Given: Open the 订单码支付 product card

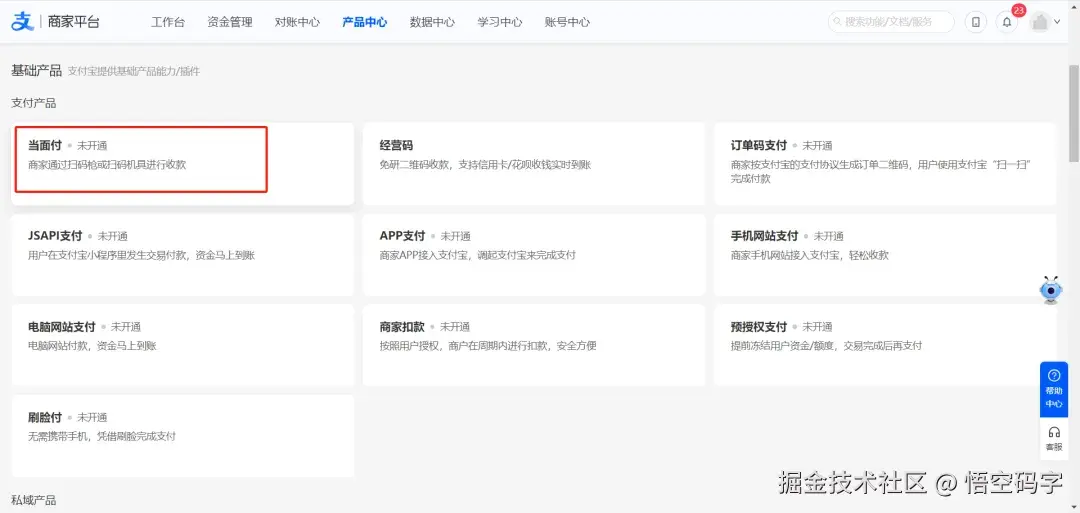Looking at the screenshot, I should pos(885,164).
